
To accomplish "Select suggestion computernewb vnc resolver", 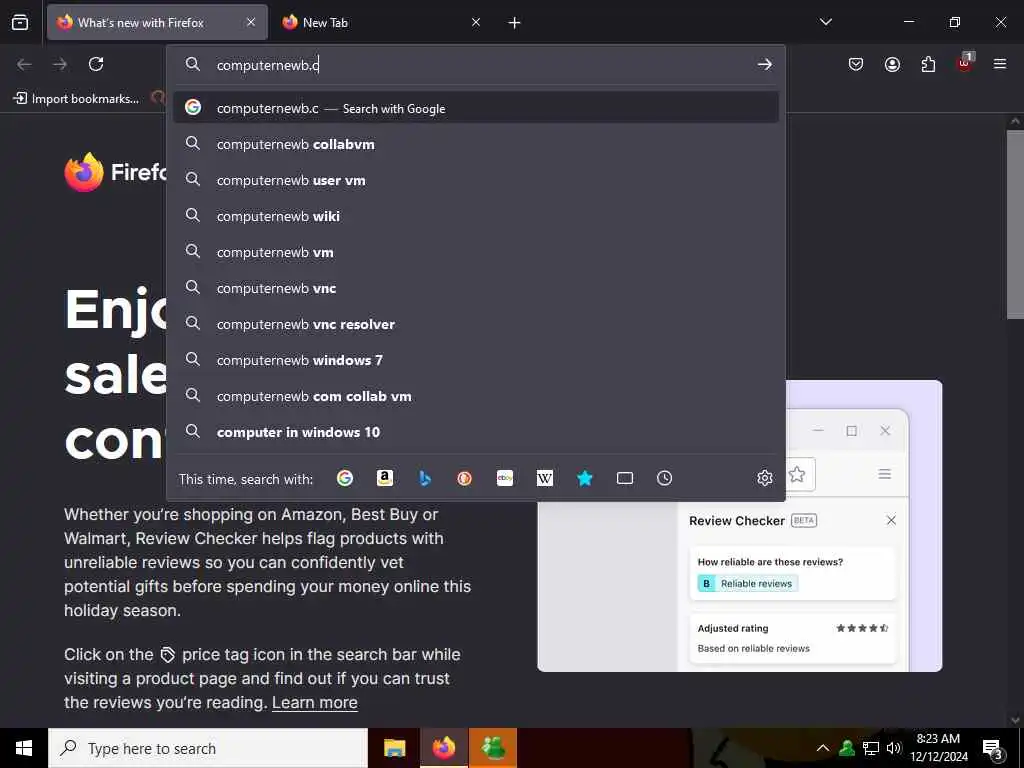I will pyautogui.click(x=476, y=323).
